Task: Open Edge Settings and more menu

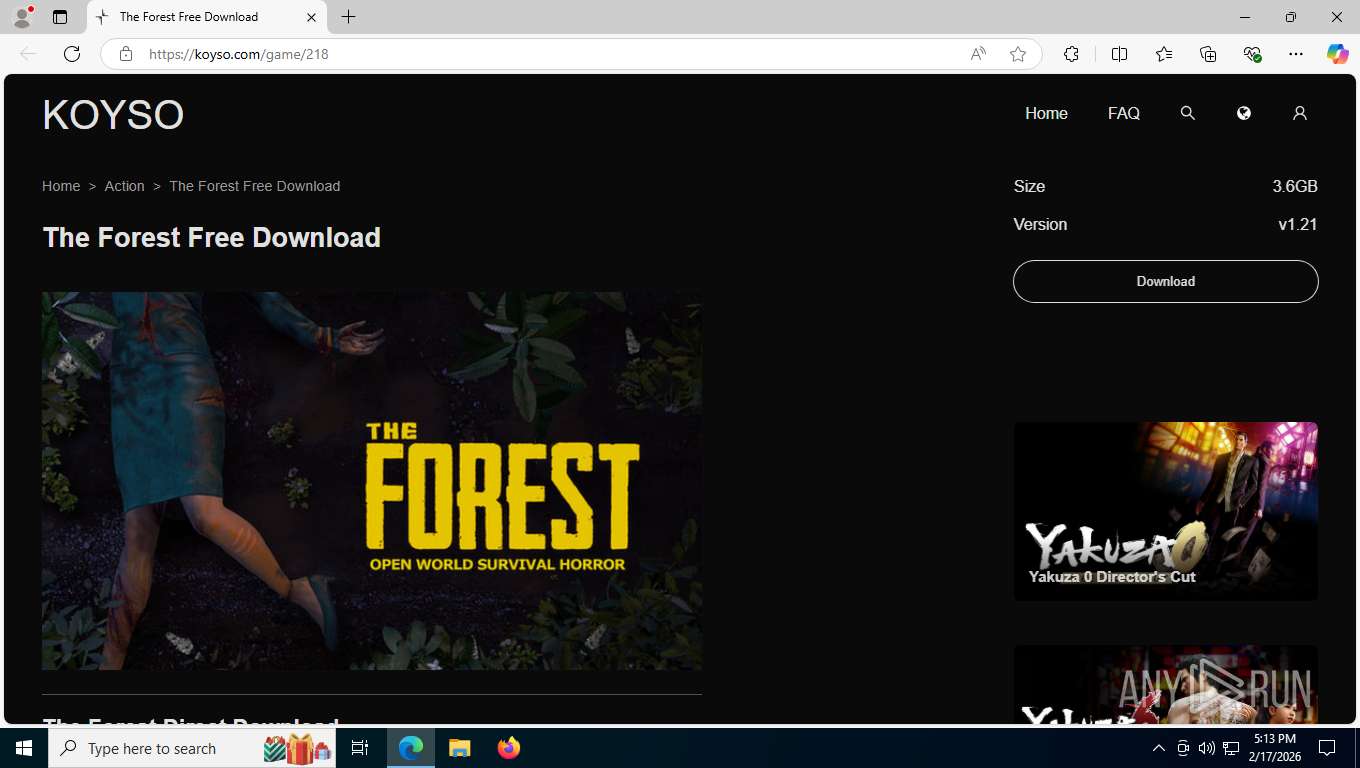Action: tap(1296, 54)
